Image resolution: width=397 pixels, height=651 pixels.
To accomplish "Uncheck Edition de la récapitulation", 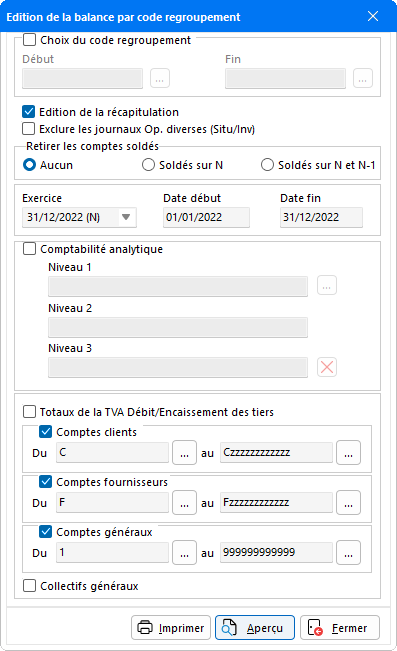I will click(x=29, y=112).
